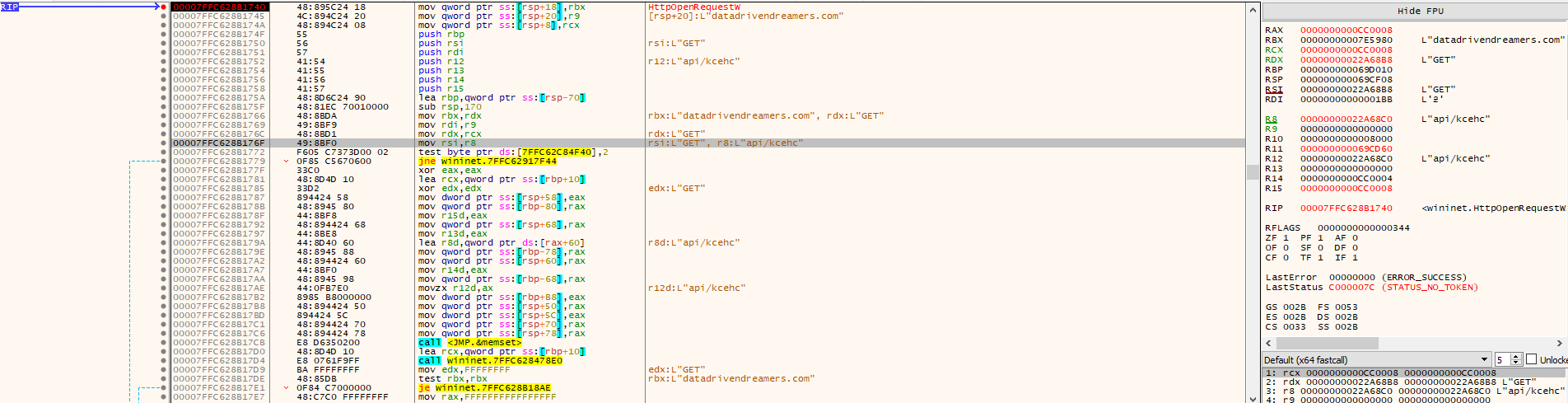Toggle breakpoint bullet at address 00007FFC628B176F
Screen dimensions: 1568x403
(x=164, y=143)
